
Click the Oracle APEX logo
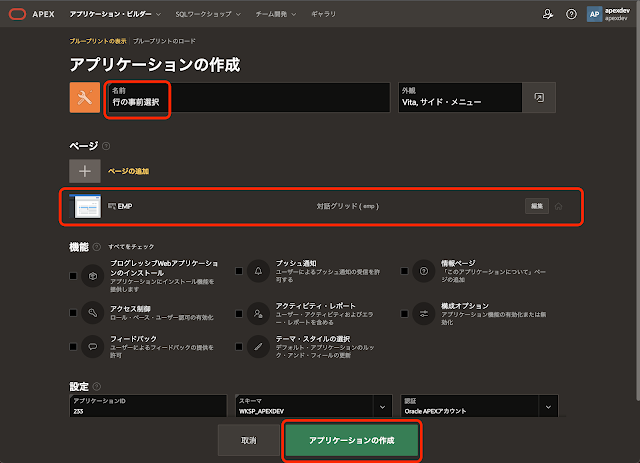pos(17,14)
